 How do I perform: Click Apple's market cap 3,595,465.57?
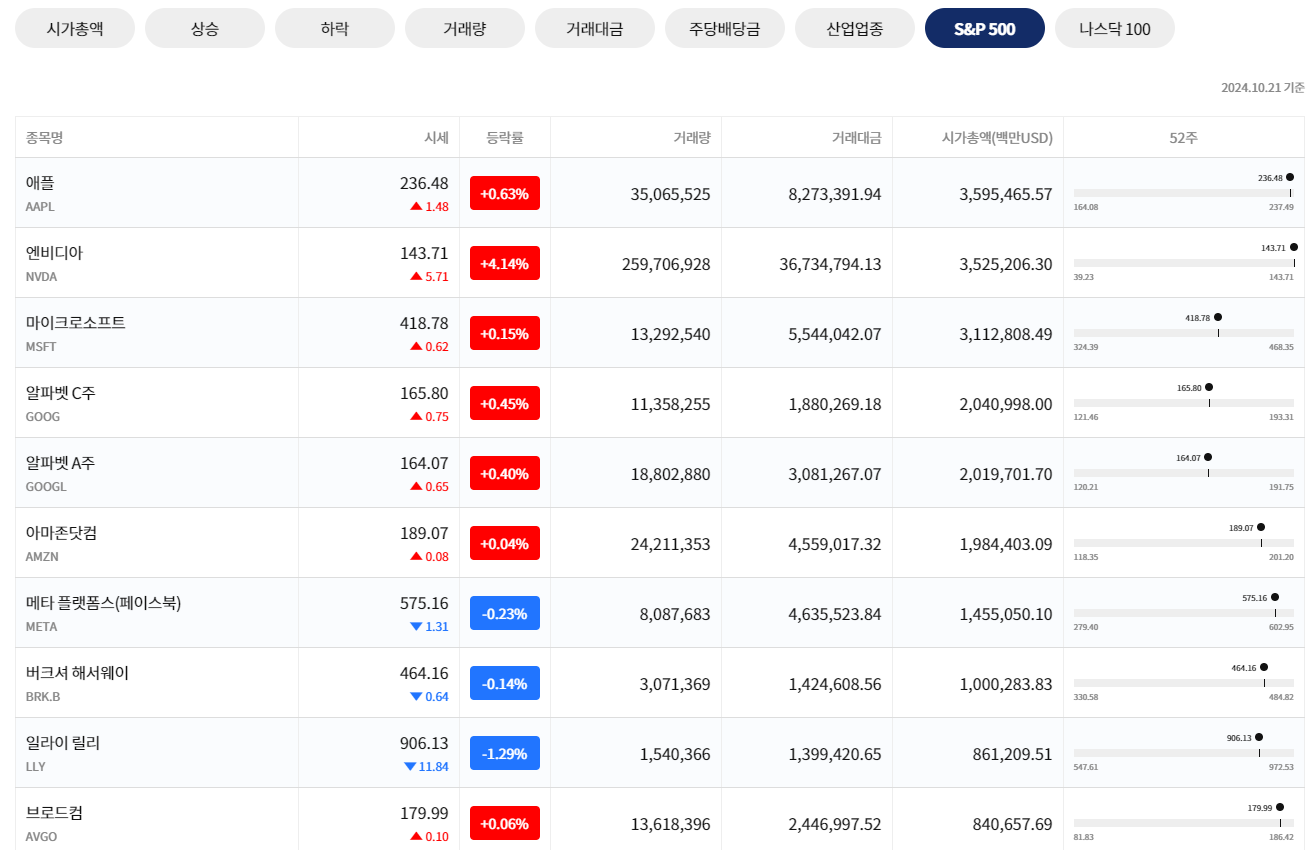pos(1005,194)
